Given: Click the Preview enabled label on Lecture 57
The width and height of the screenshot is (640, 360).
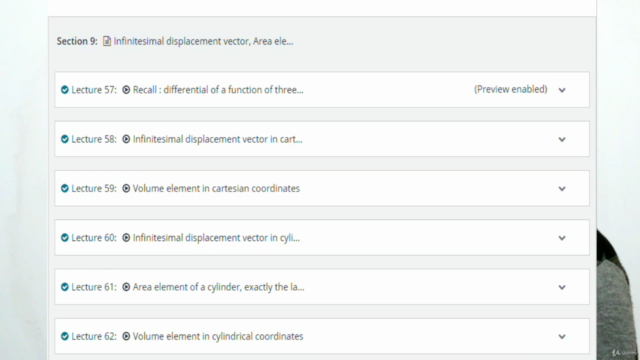Looking at the screenshot, I should click(511, 89).
